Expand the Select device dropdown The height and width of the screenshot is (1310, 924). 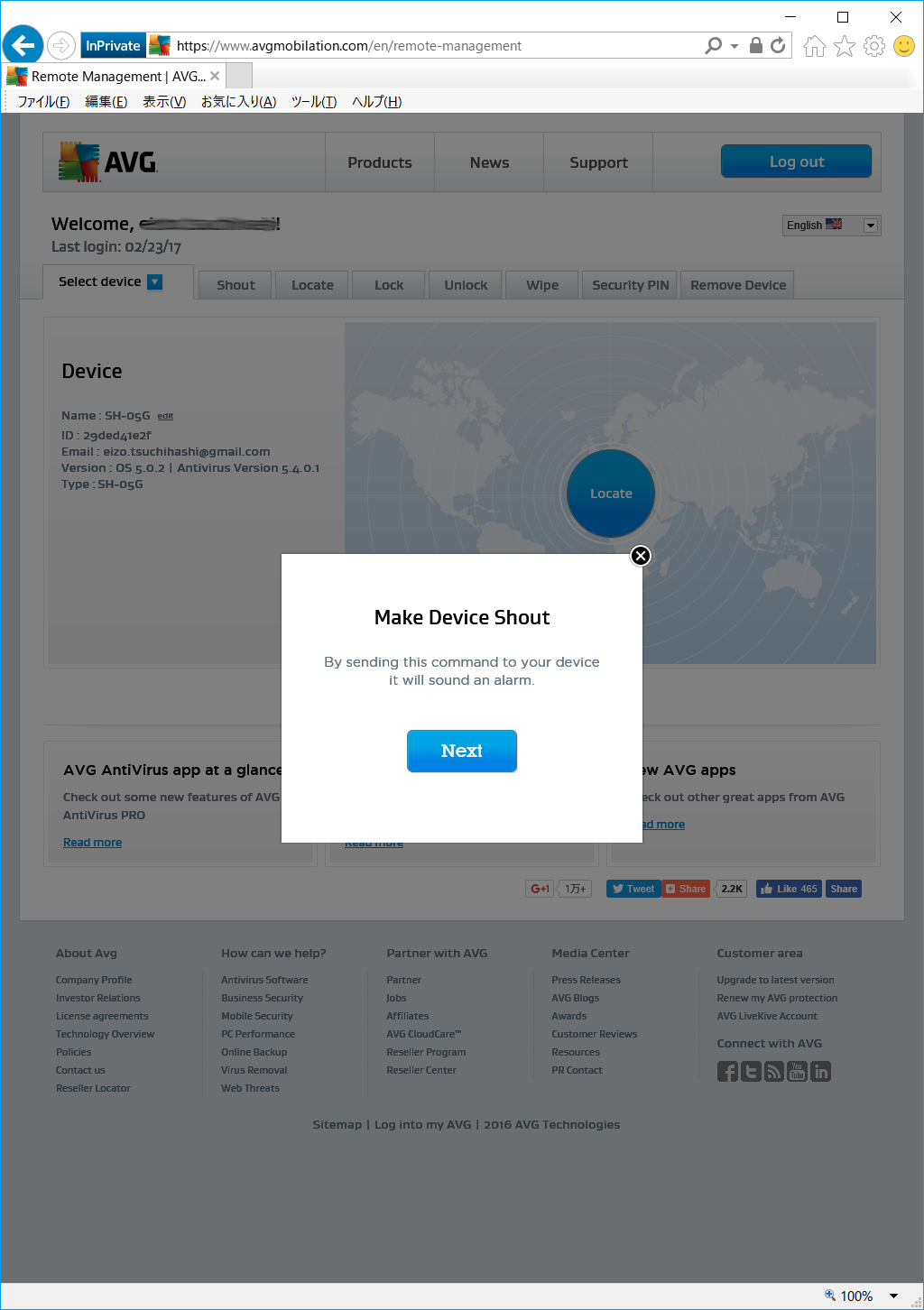(155, 281)
